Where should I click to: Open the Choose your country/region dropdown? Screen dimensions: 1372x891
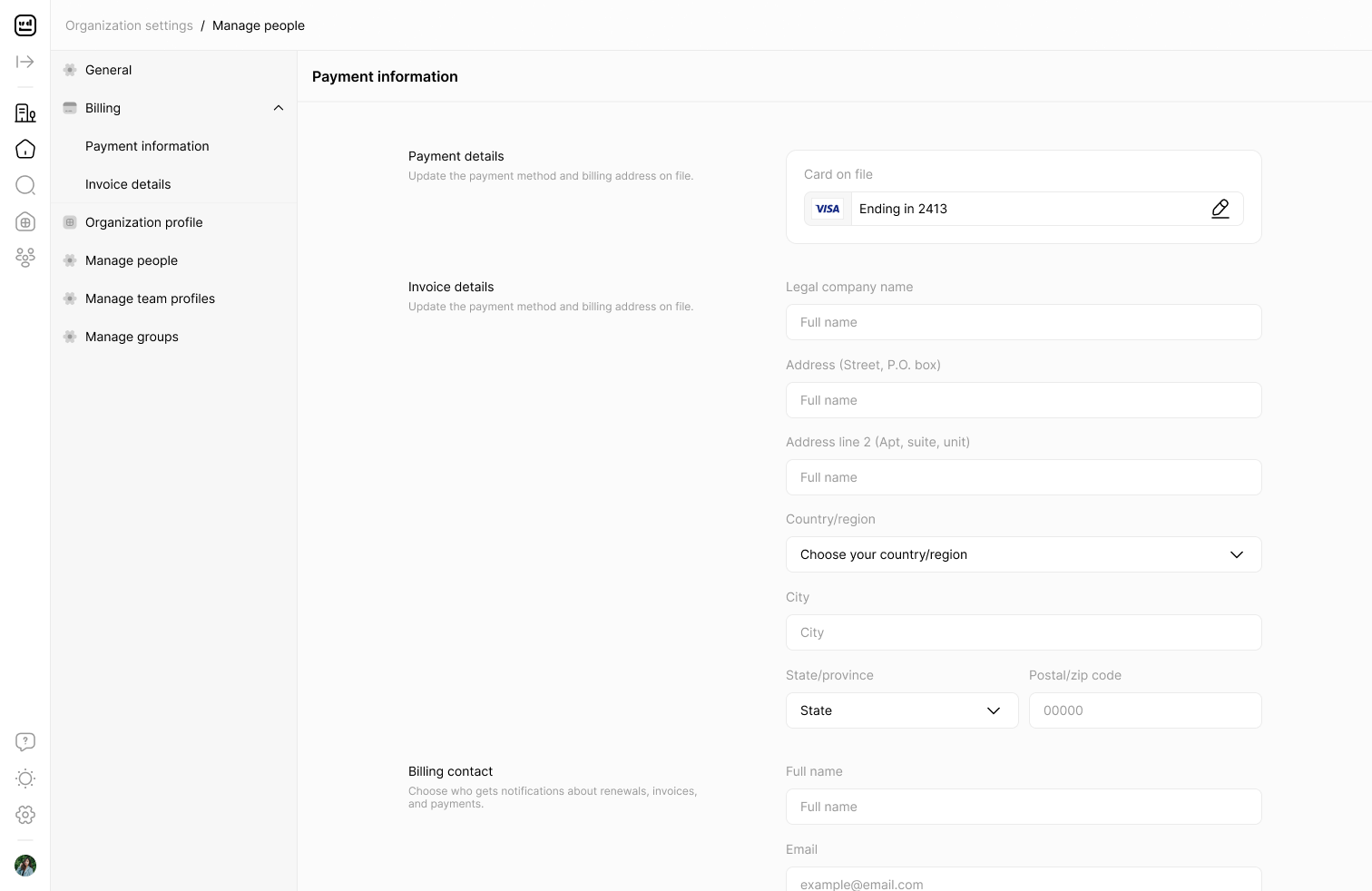[1024, 554]
